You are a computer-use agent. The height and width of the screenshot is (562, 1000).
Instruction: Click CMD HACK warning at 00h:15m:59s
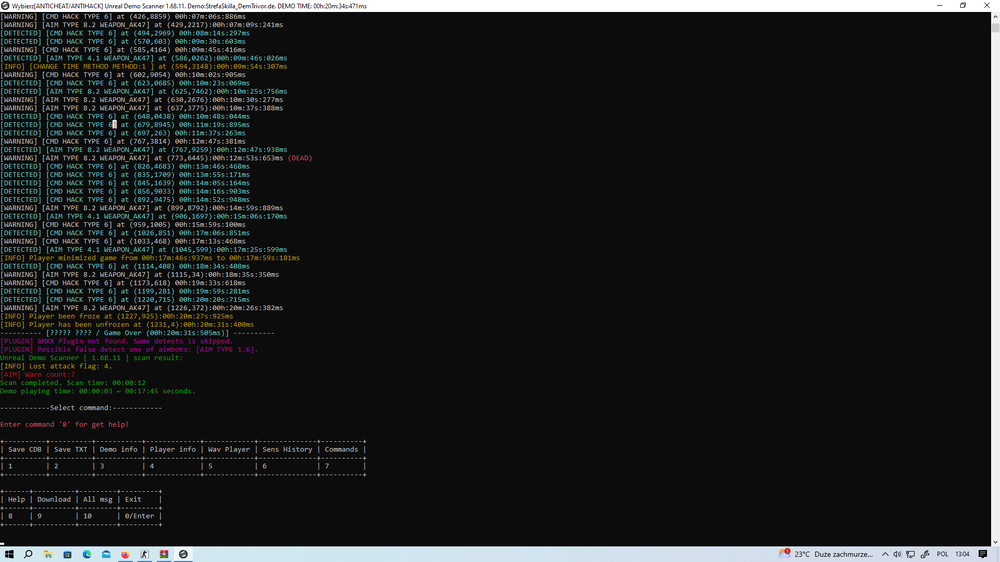[x=123, y=225]
